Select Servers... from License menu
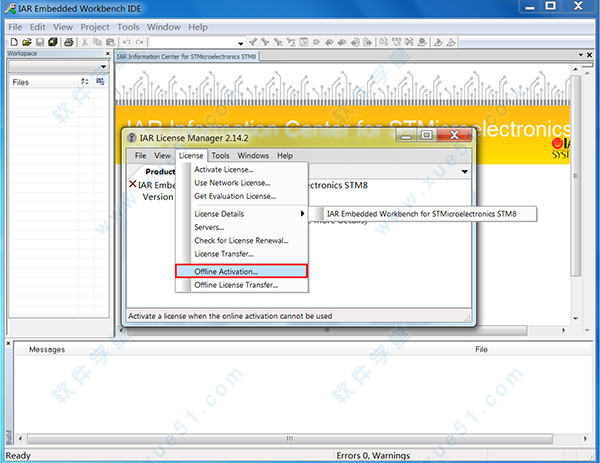The image size is (600, 463). pyautogui.click(x=242, y=227)
